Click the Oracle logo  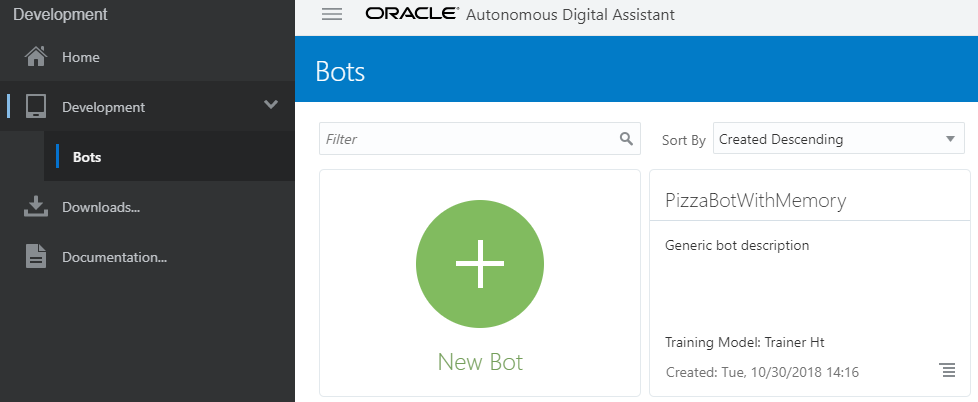(x=412, y=14)
